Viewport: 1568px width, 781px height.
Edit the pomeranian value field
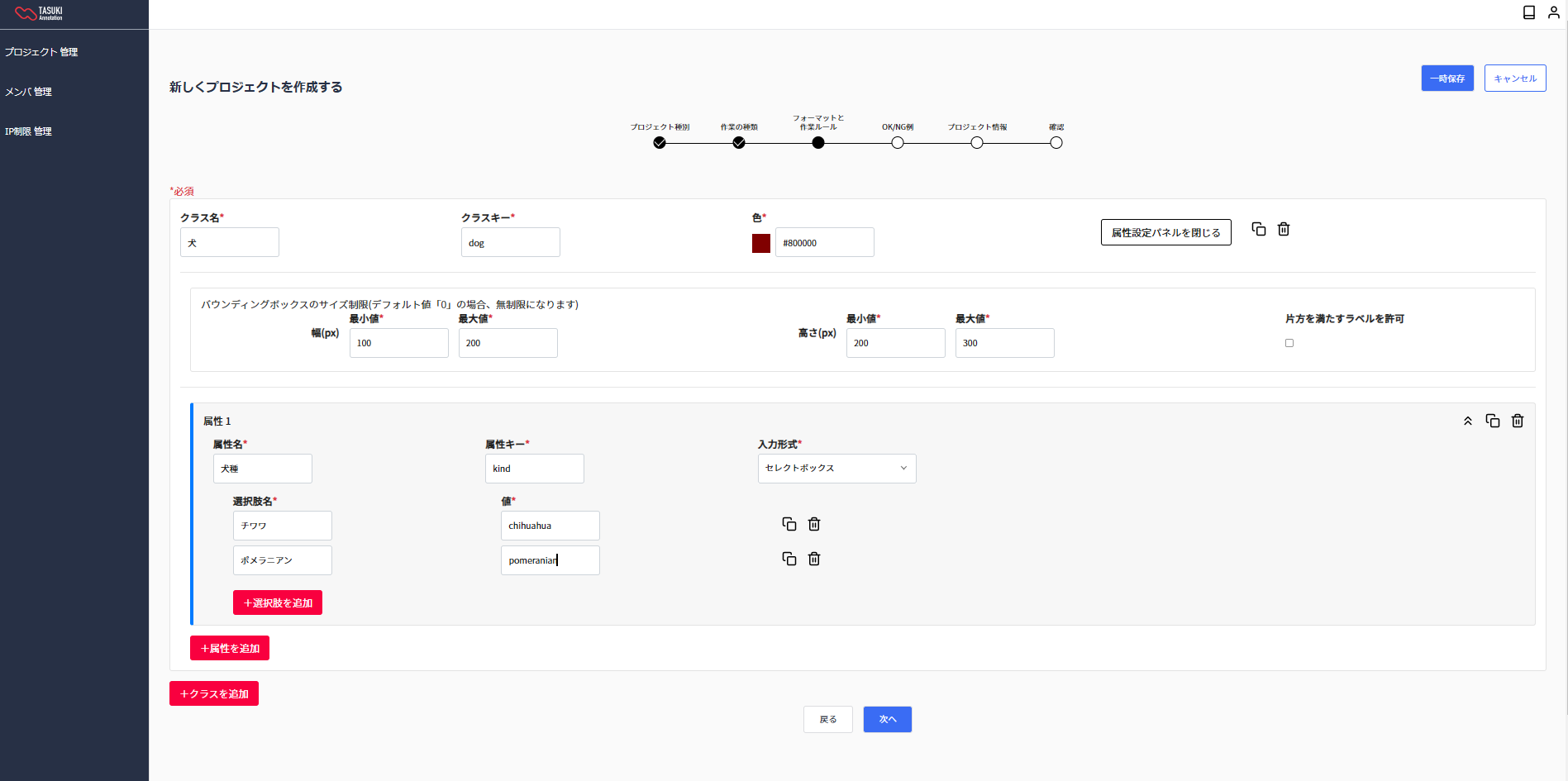(x=550, y=560)
